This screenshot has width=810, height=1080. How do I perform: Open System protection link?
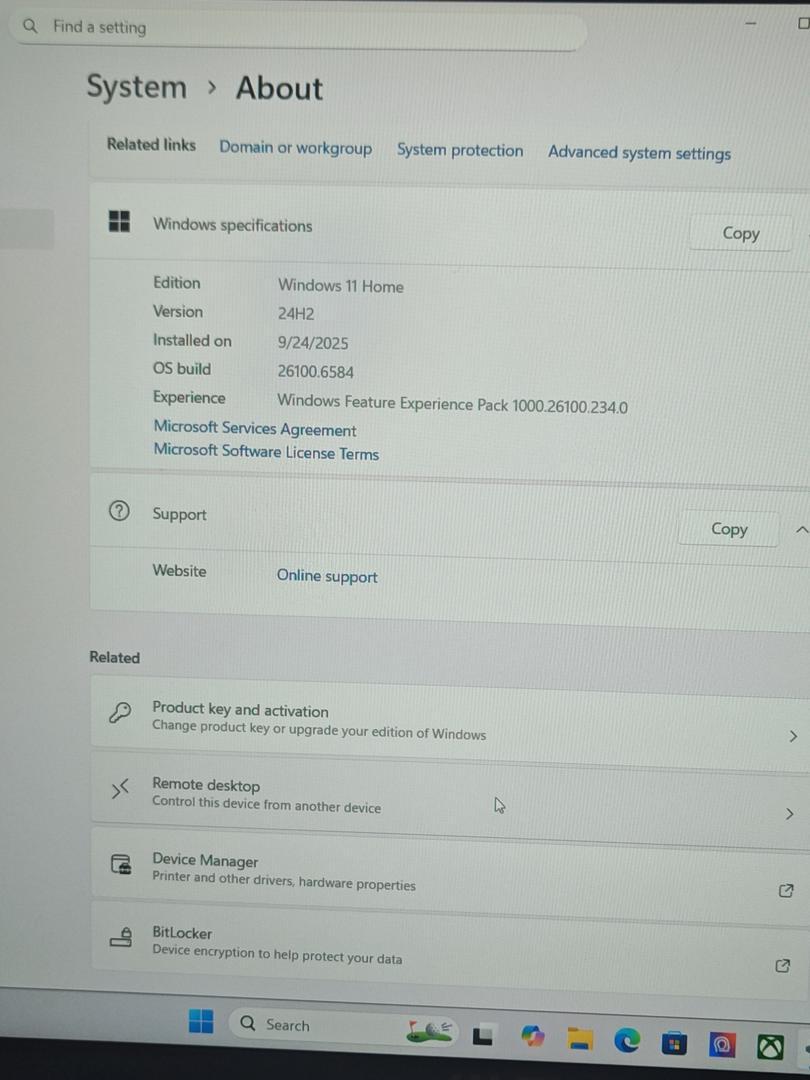click(x=460, y=150)
